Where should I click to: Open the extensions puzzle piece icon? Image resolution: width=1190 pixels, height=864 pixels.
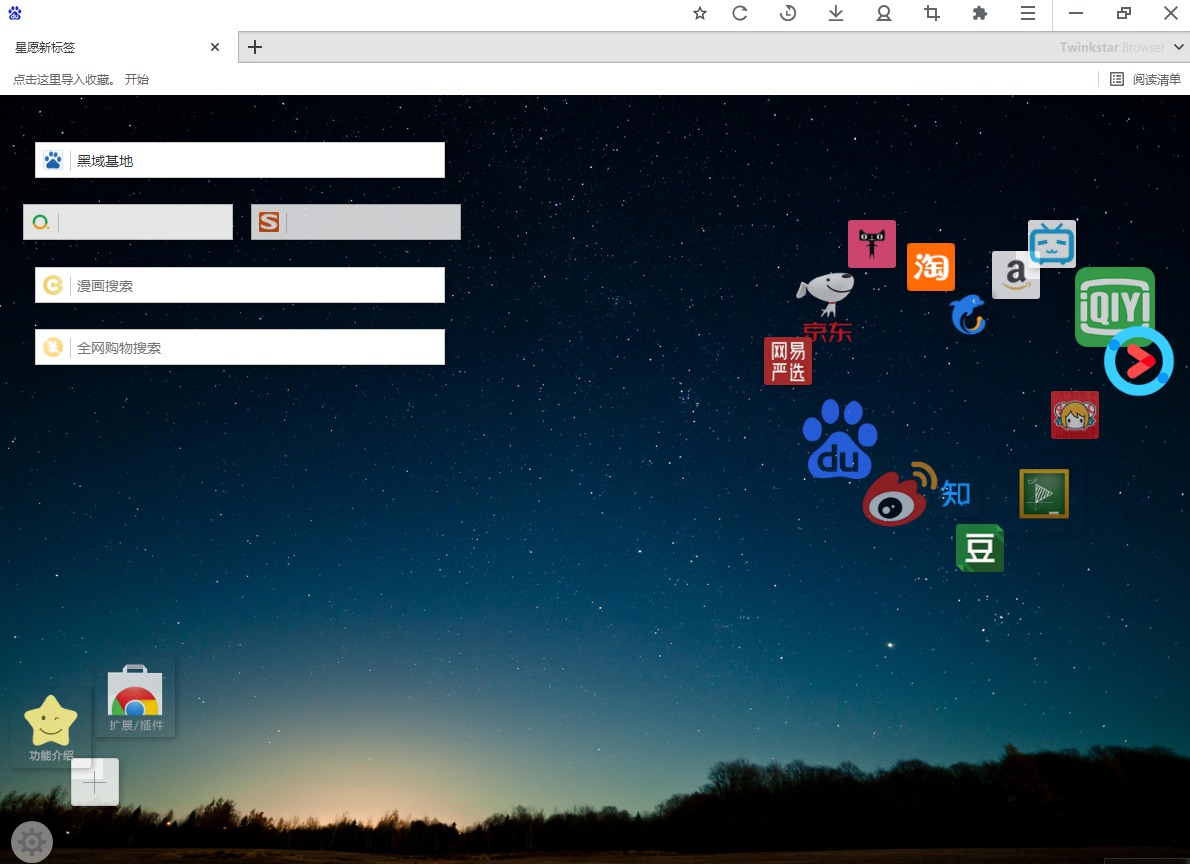tap(980, 13)
